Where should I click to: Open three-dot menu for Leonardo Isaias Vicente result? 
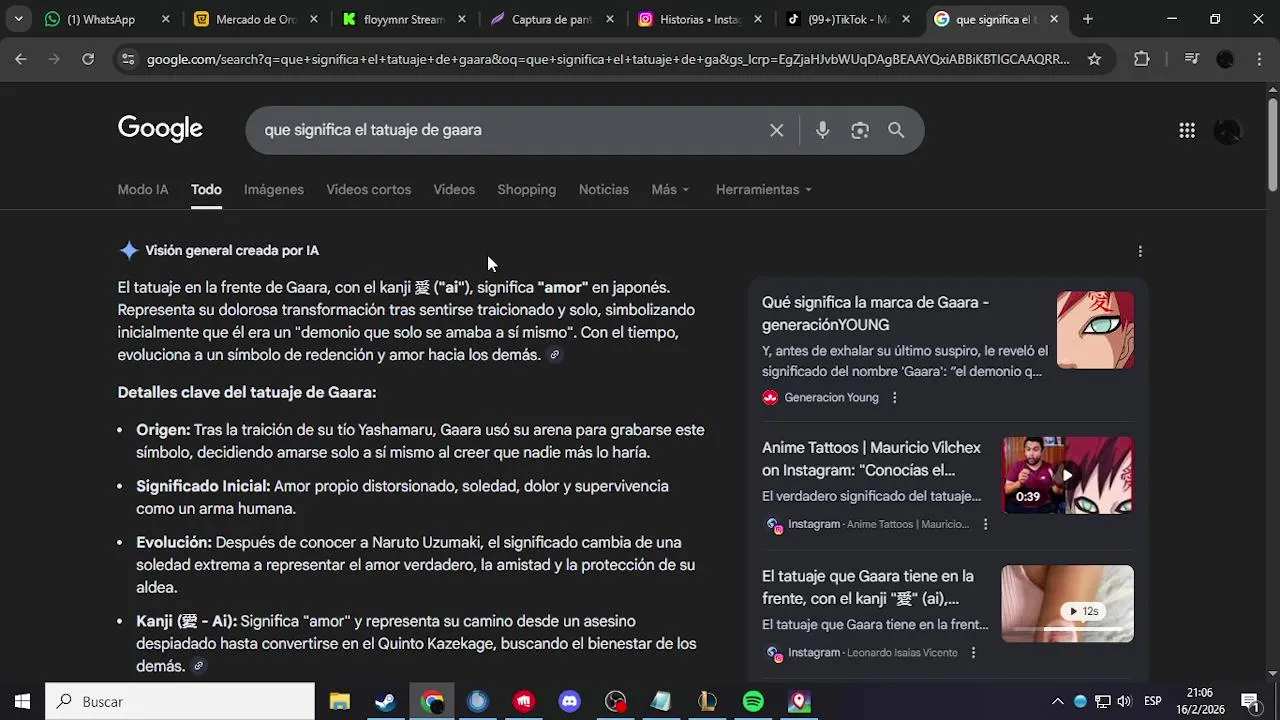tap(973, 653)
